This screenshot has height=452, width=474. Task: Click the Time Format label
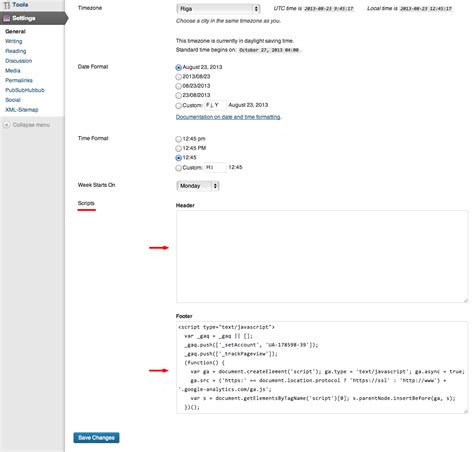pyautogui.click(x=93, y=138)
